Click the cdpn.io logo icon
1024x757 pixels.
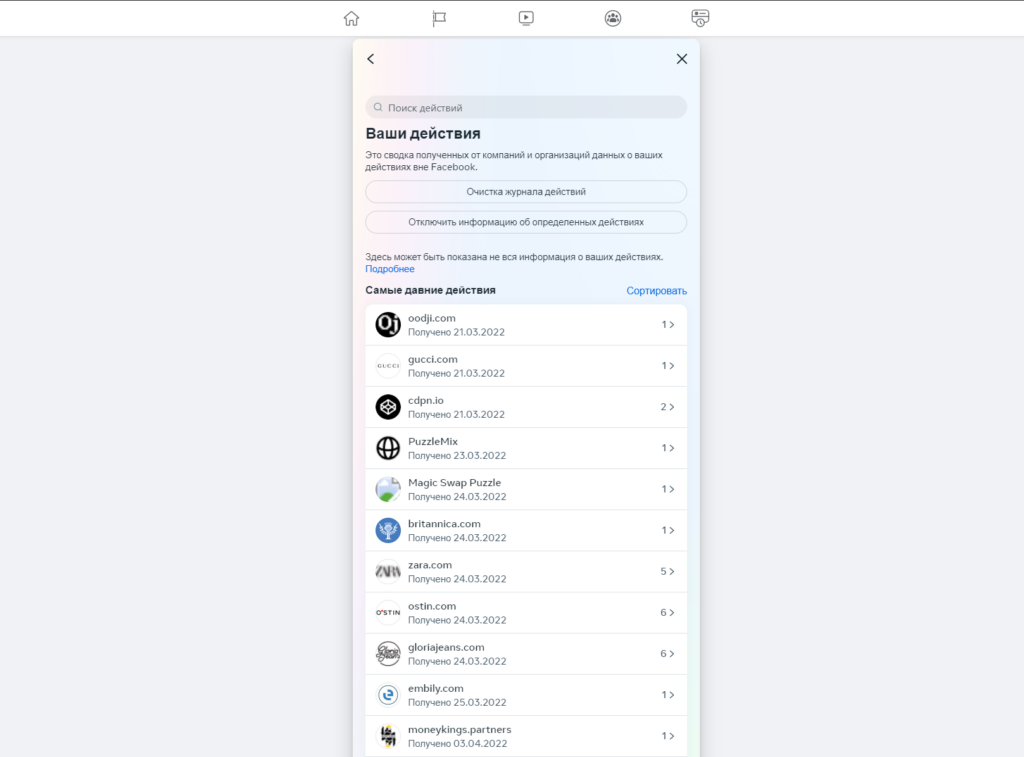pyautogui.click(x=388, y=407)
